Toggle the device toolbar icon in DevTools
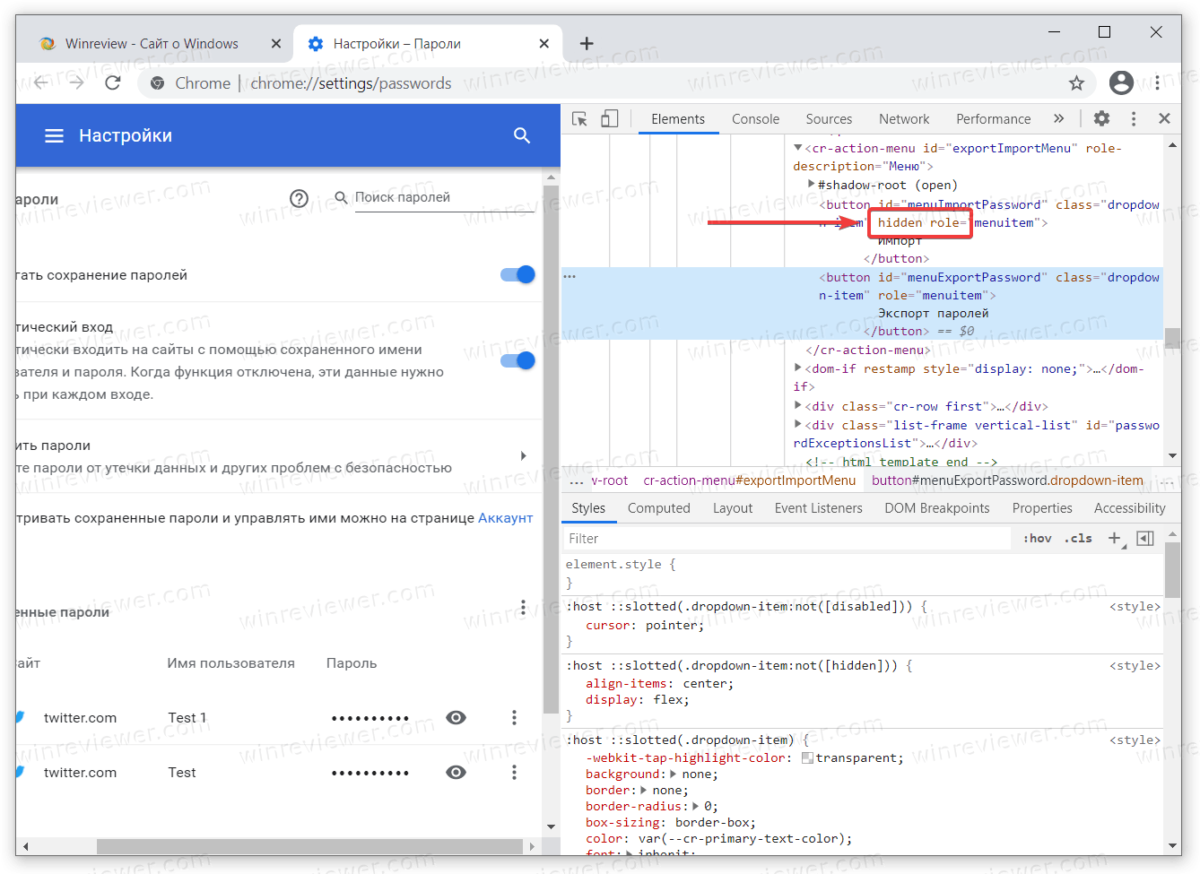 point(609,119)
